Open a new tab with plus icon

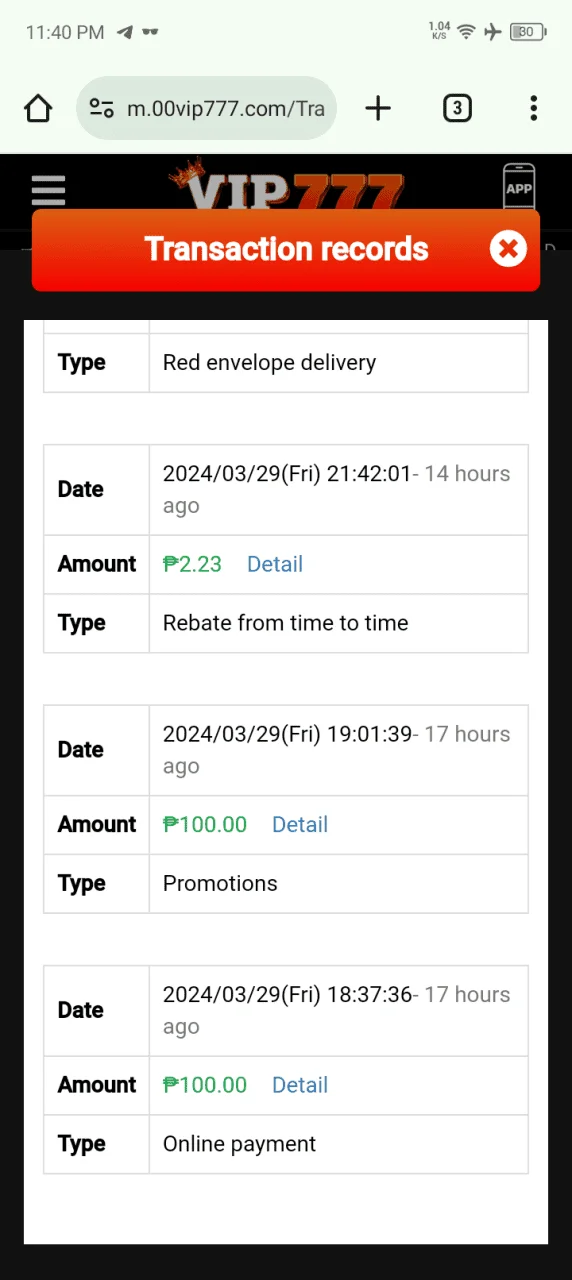(378, 108)
